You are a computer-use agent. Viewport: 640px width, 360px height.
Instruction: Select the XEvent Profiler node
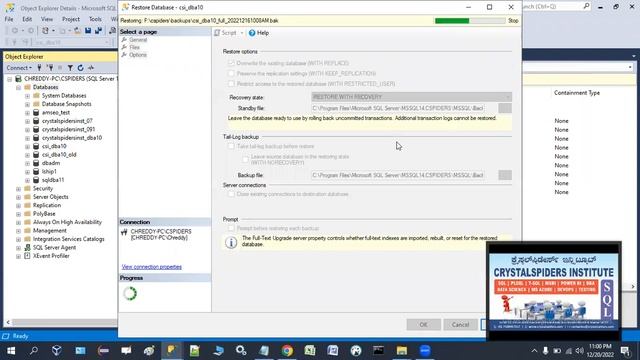[51, 256]
